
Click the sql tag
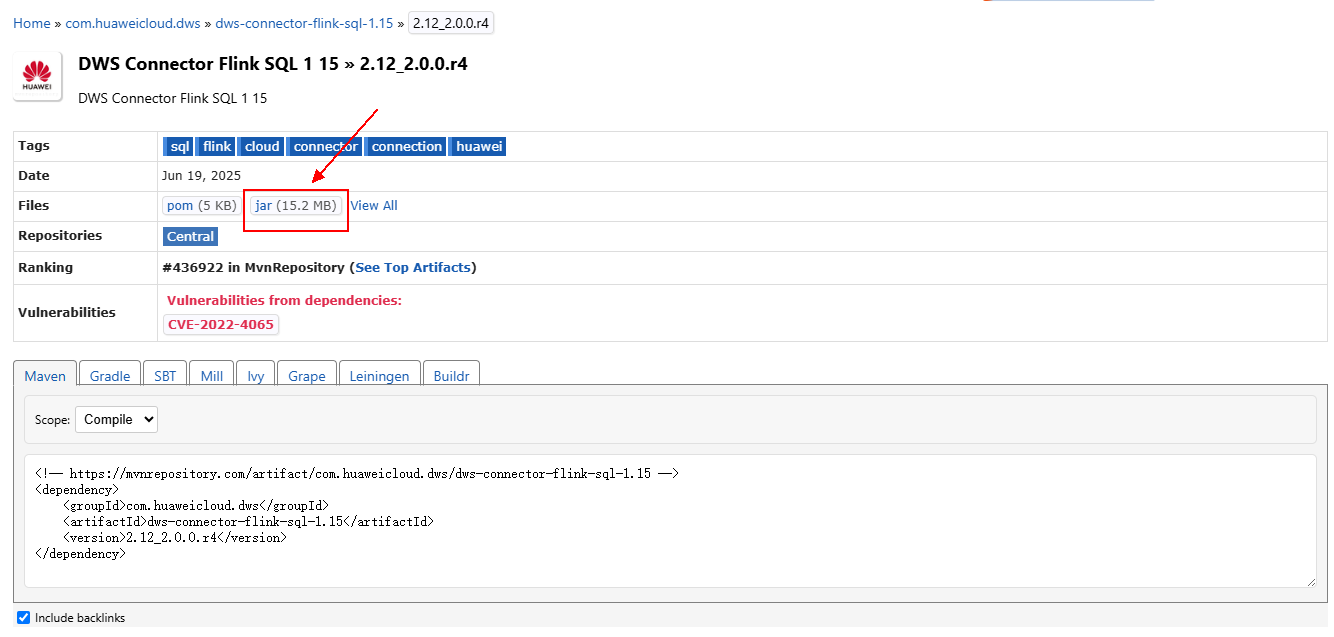point(178,146)
